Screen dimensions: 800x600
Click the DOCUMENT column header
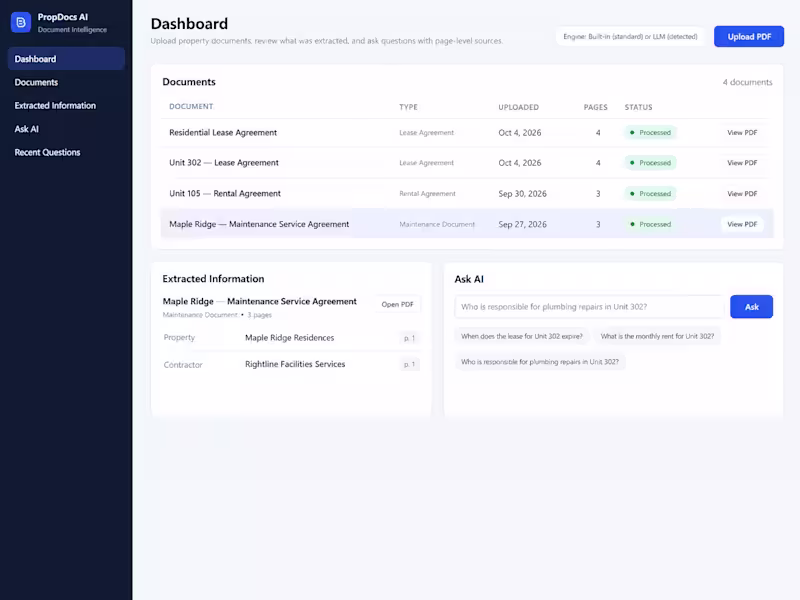point(191,107)
